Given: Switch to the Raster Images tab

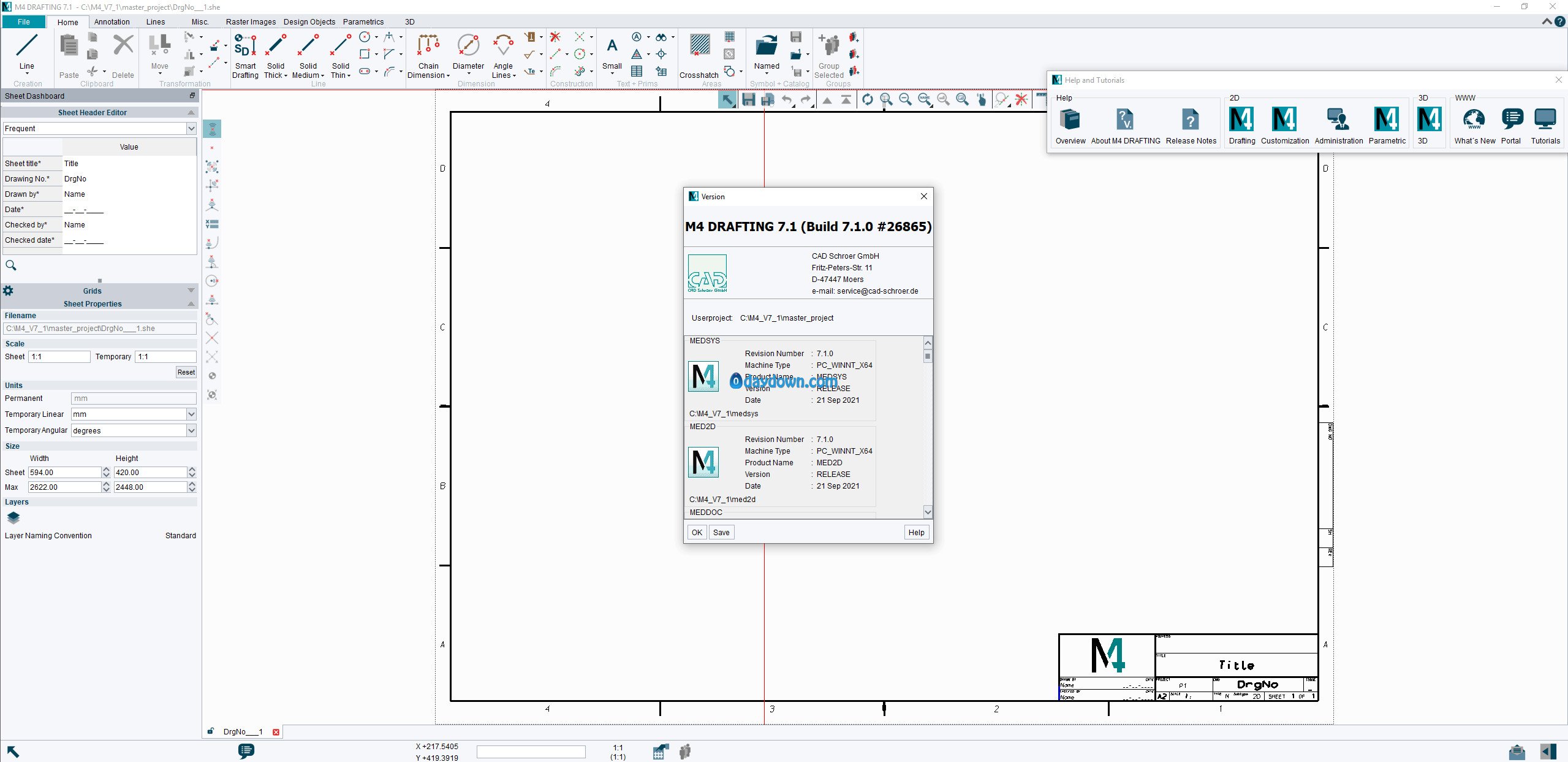Looking at the screenshot, I should coord(251,21).
